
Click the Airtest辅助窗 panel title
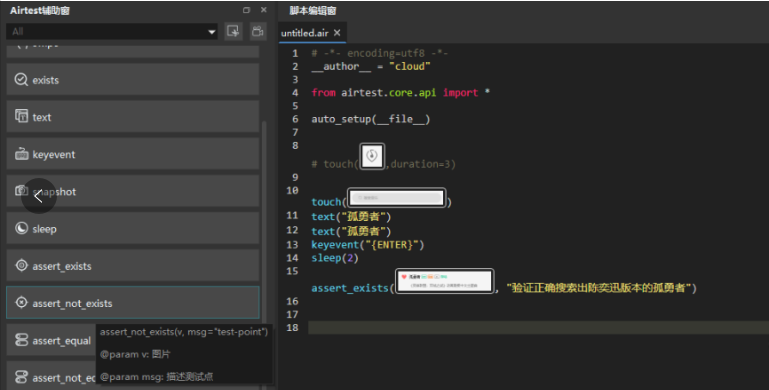pos(40,10)
